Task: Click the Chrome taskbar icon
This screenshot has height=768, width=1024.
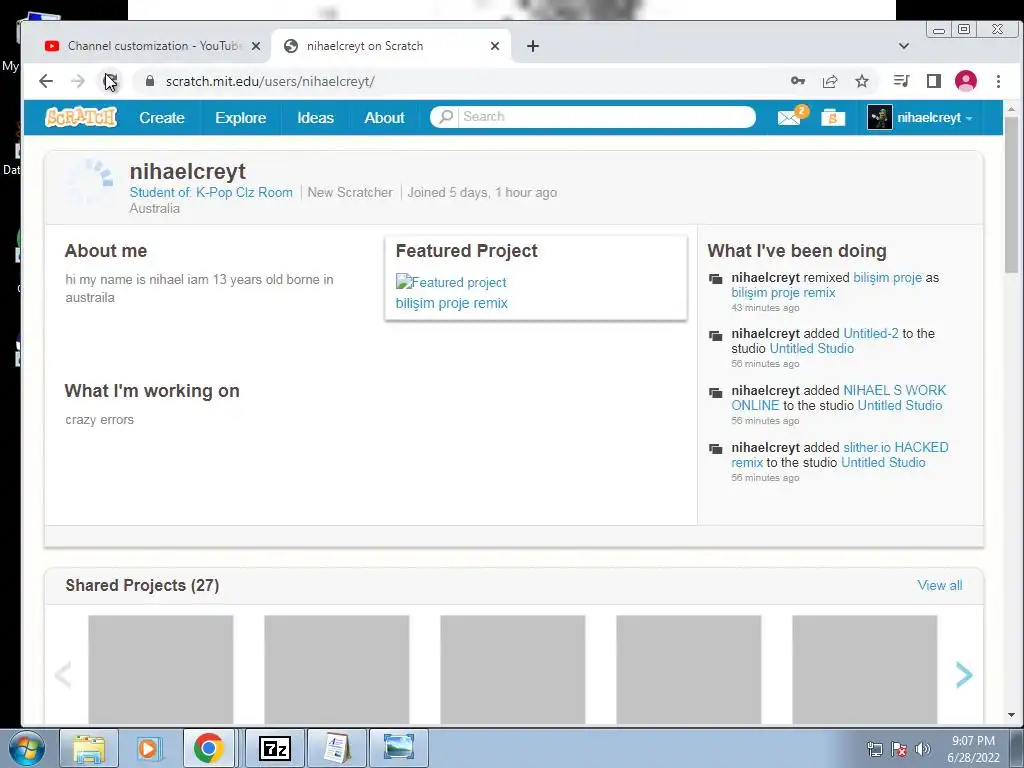Action: pyautogui.click(x=208, y=748)
